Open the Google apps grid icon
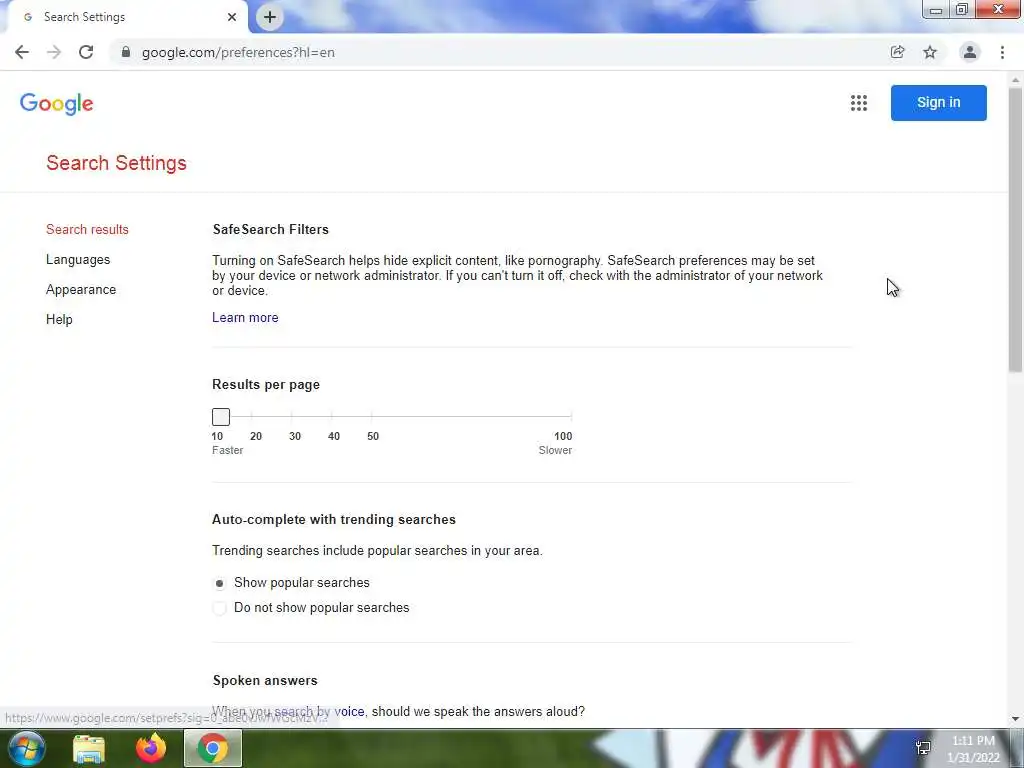 tap(859, 103)
